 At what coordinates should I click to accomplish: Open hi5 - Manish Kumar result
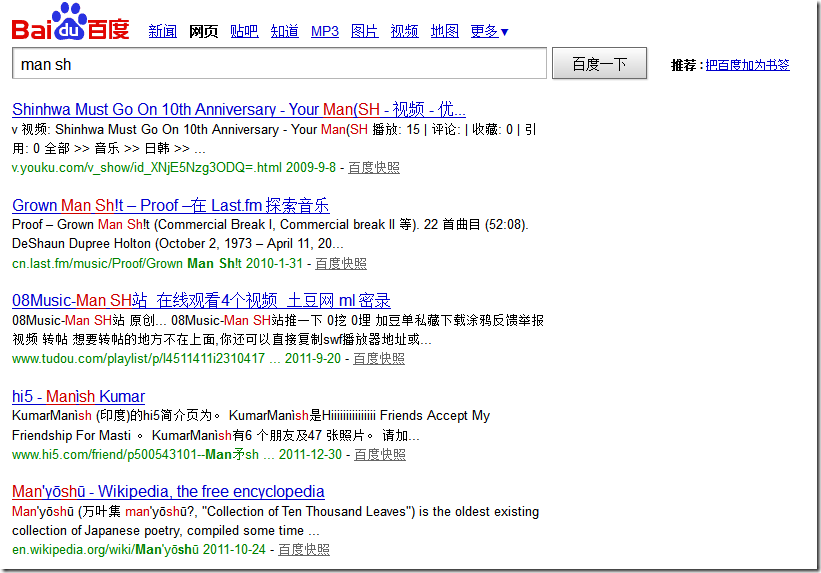point(79,396)
